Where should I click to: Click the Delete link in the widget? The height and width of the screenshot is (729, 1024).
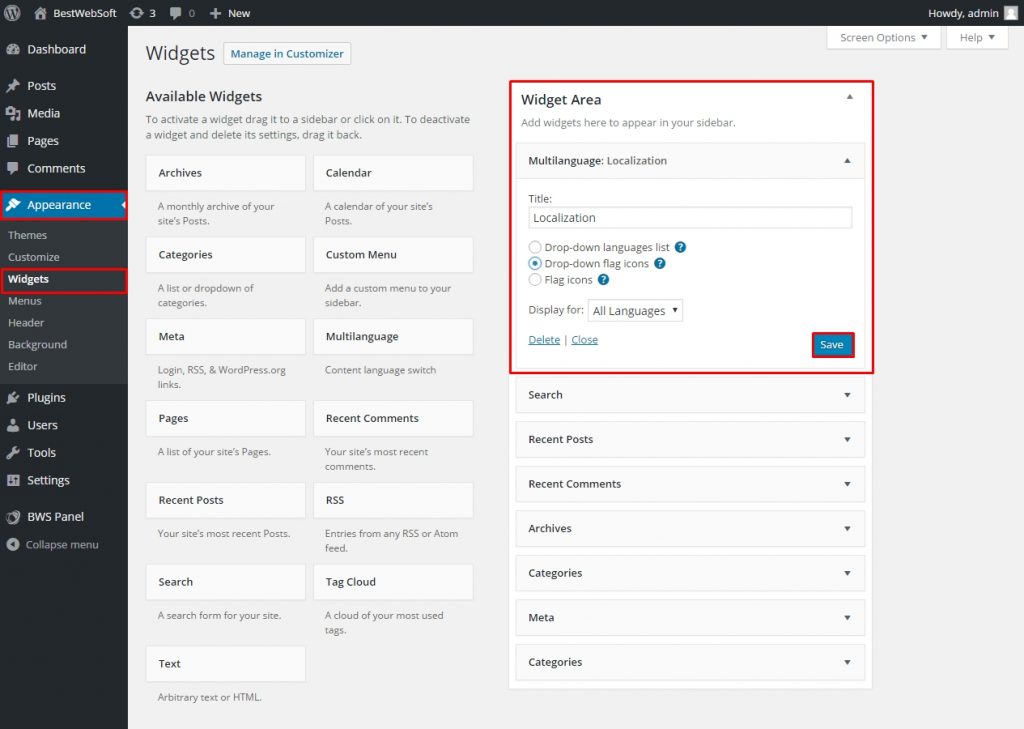[x=543, y=339]
